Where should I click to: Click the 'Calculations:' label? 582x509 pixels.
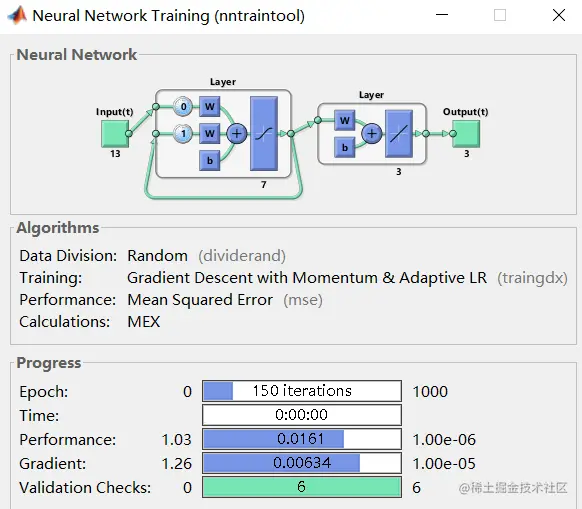pyautogui.click(x=65, y=322)
